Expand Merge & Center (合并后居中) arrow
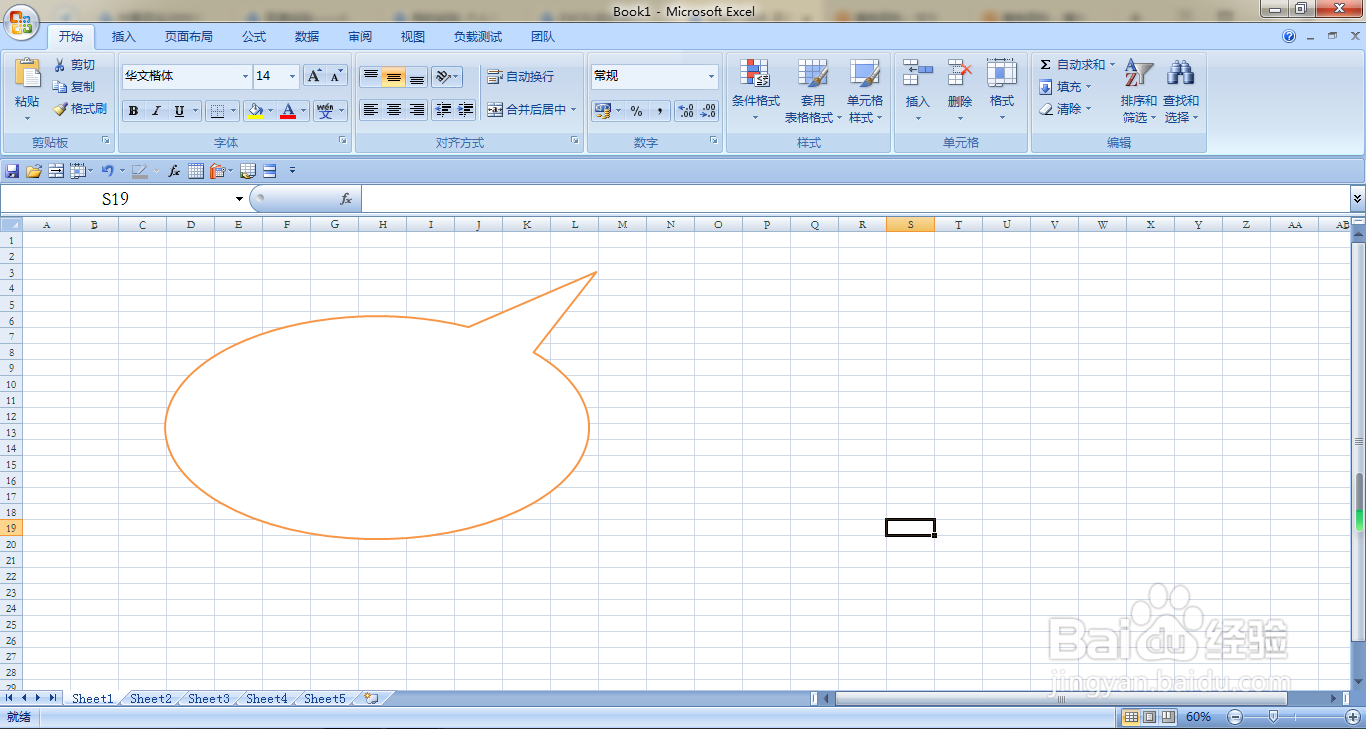 tap(574, 110)
